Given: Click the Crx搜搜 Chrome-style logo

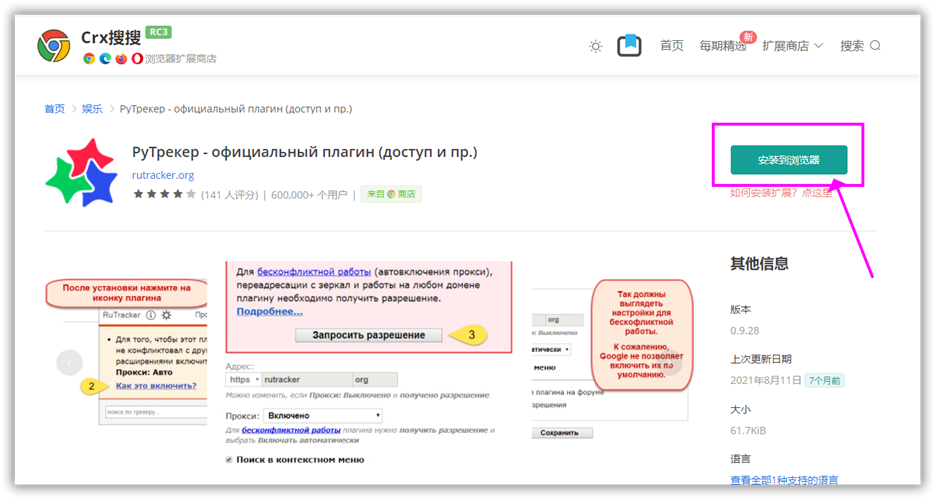Looking at the screenshot, I should click(x=54, y=46).
